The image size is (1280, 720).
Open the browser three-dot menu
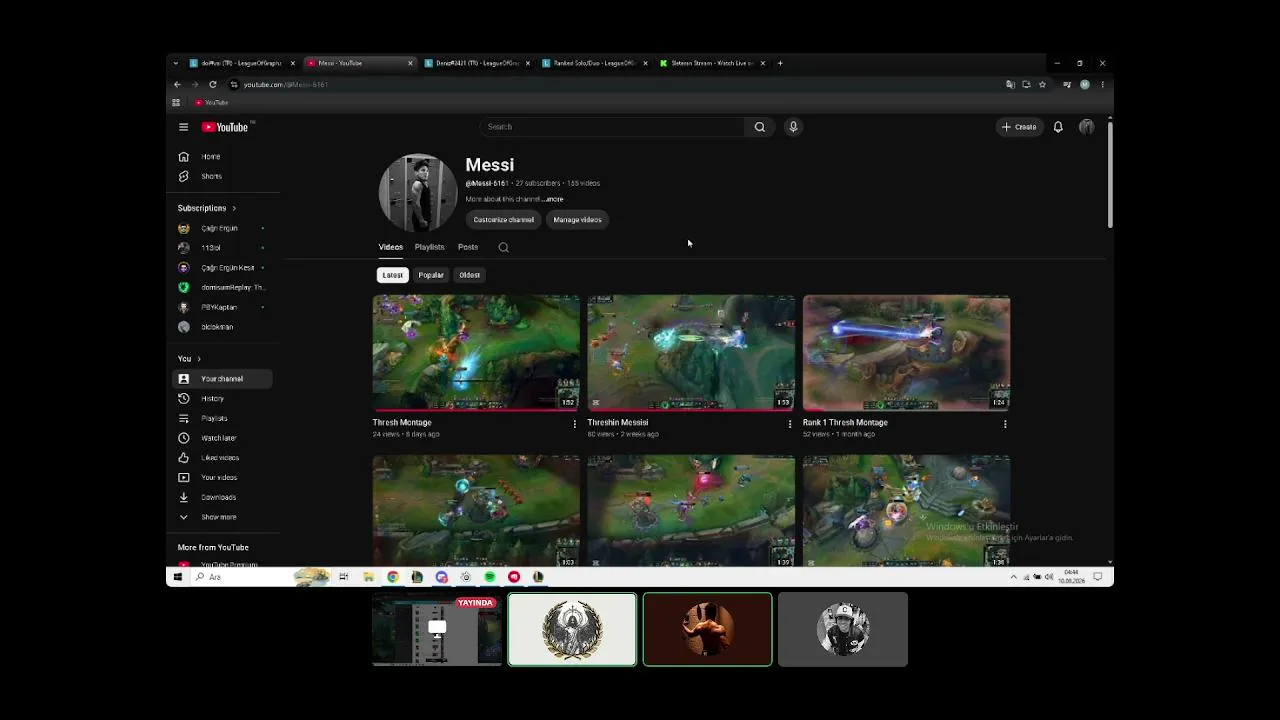click(x=1102, y=85)
